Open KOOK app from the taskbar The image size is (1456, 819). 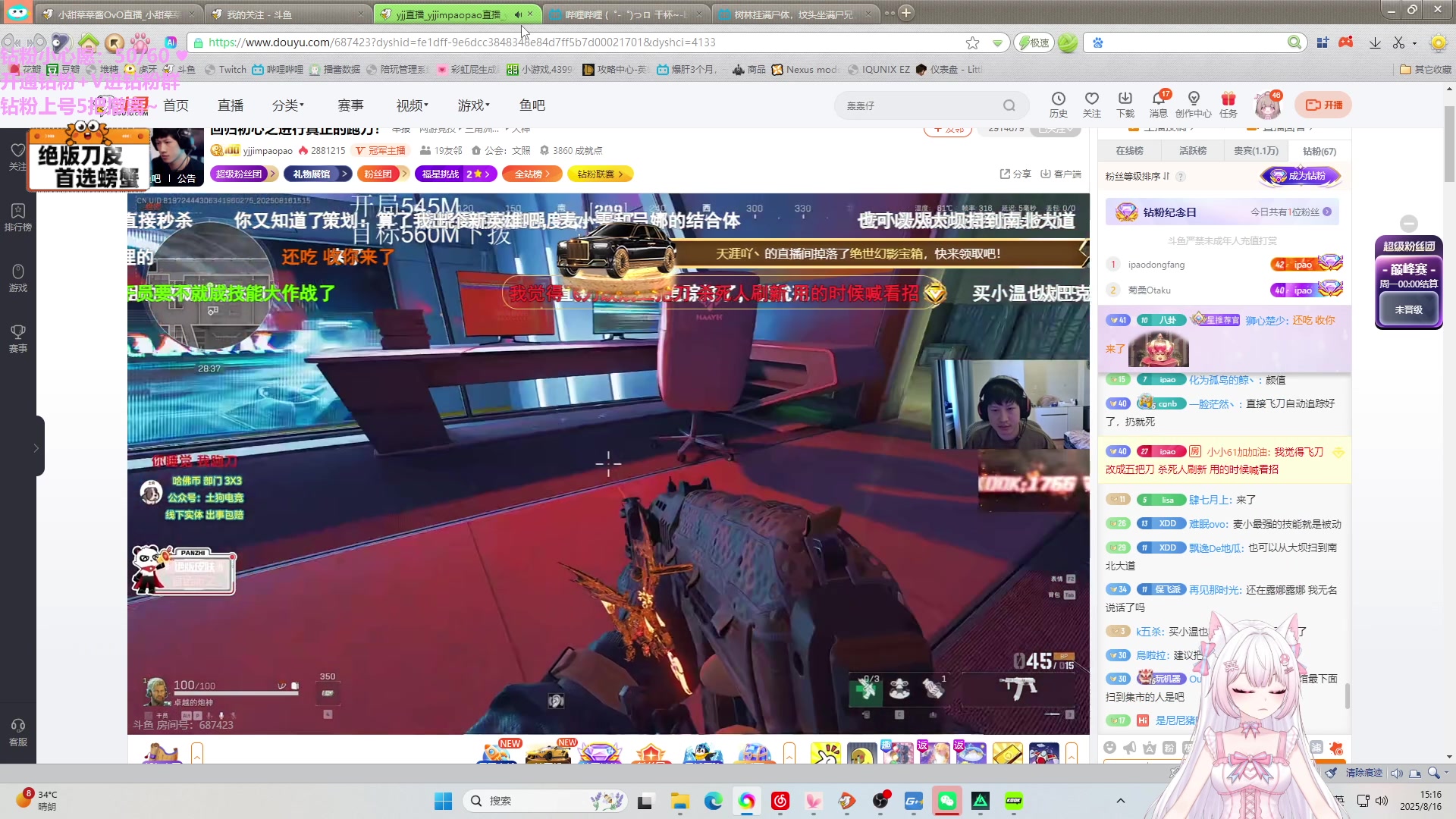coord(1013,801)
